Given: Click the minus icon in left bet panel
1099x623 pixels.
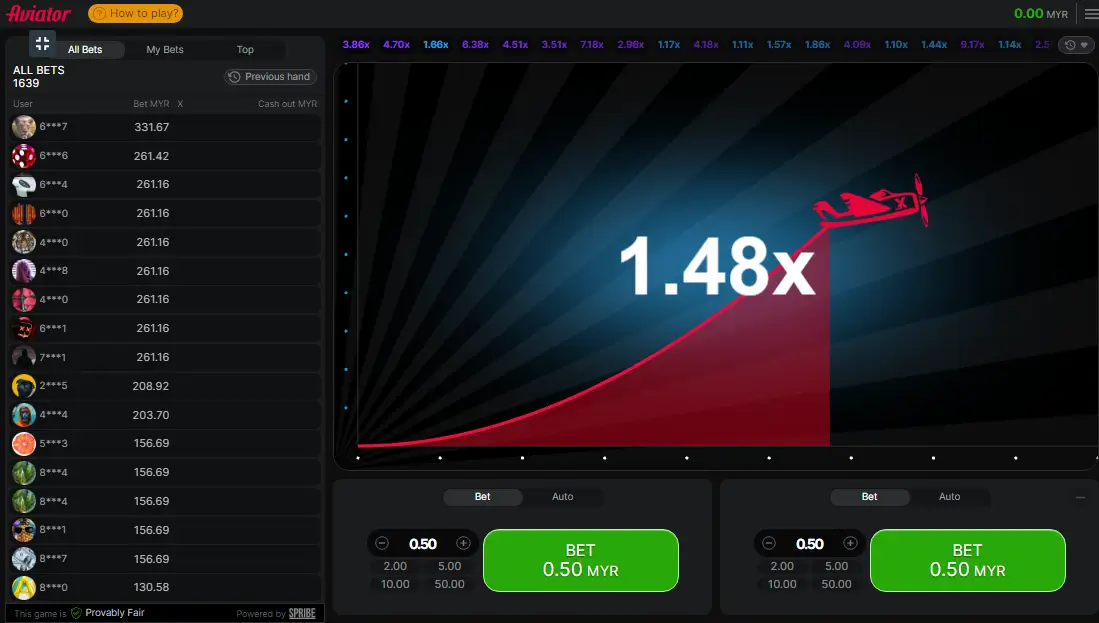Looking at the screenshot, I should (x=382, y=543).
